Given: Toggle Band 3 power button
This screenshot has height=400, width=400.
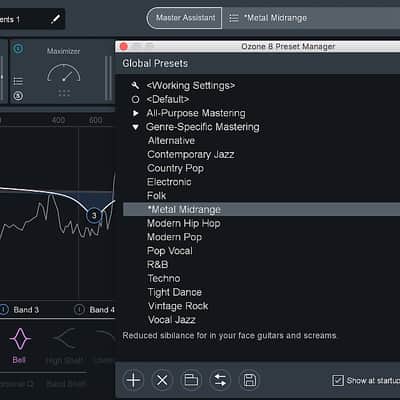Looking at the screenshot, I should click(3, 310).
